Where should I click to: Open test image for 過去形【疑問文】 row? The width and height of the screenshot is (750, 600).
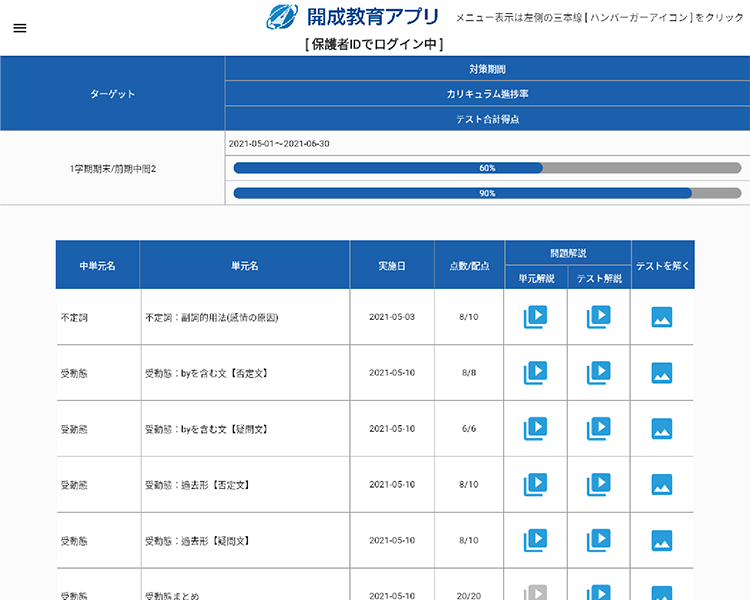coord(662,541)
